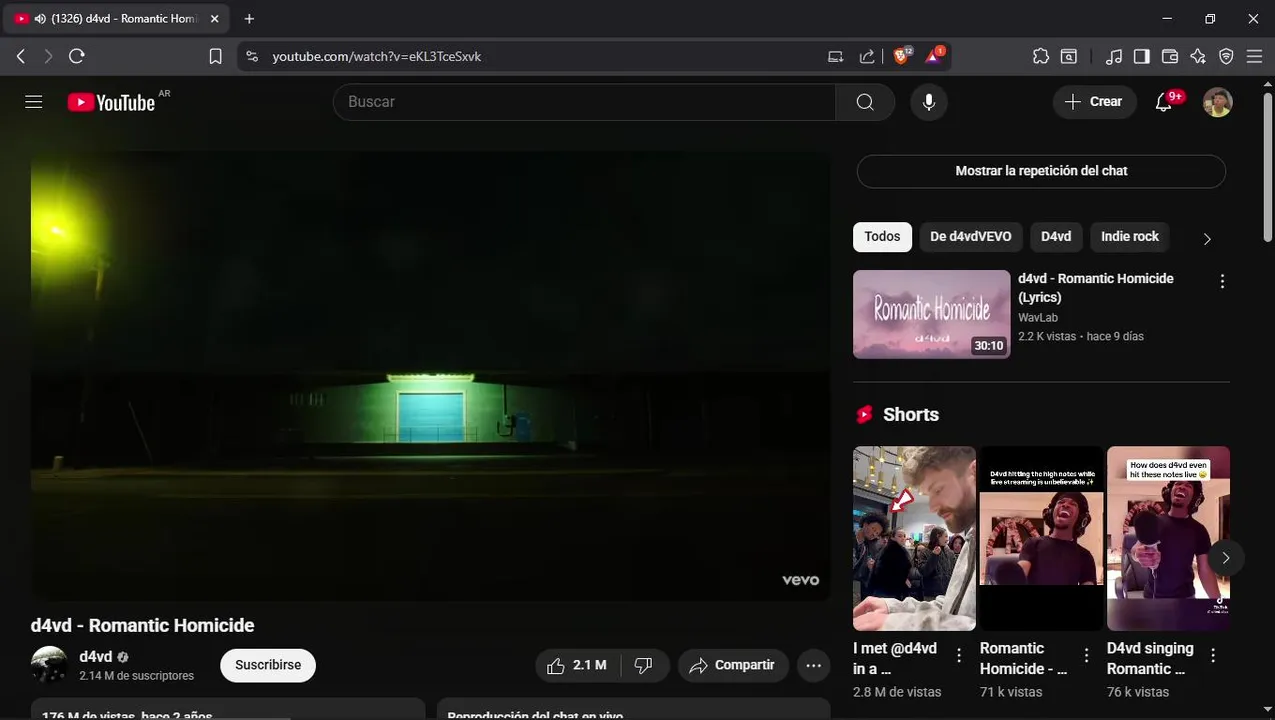Click in the Buscar search field
Screen dimensions: 1275x720
(585, 102)
